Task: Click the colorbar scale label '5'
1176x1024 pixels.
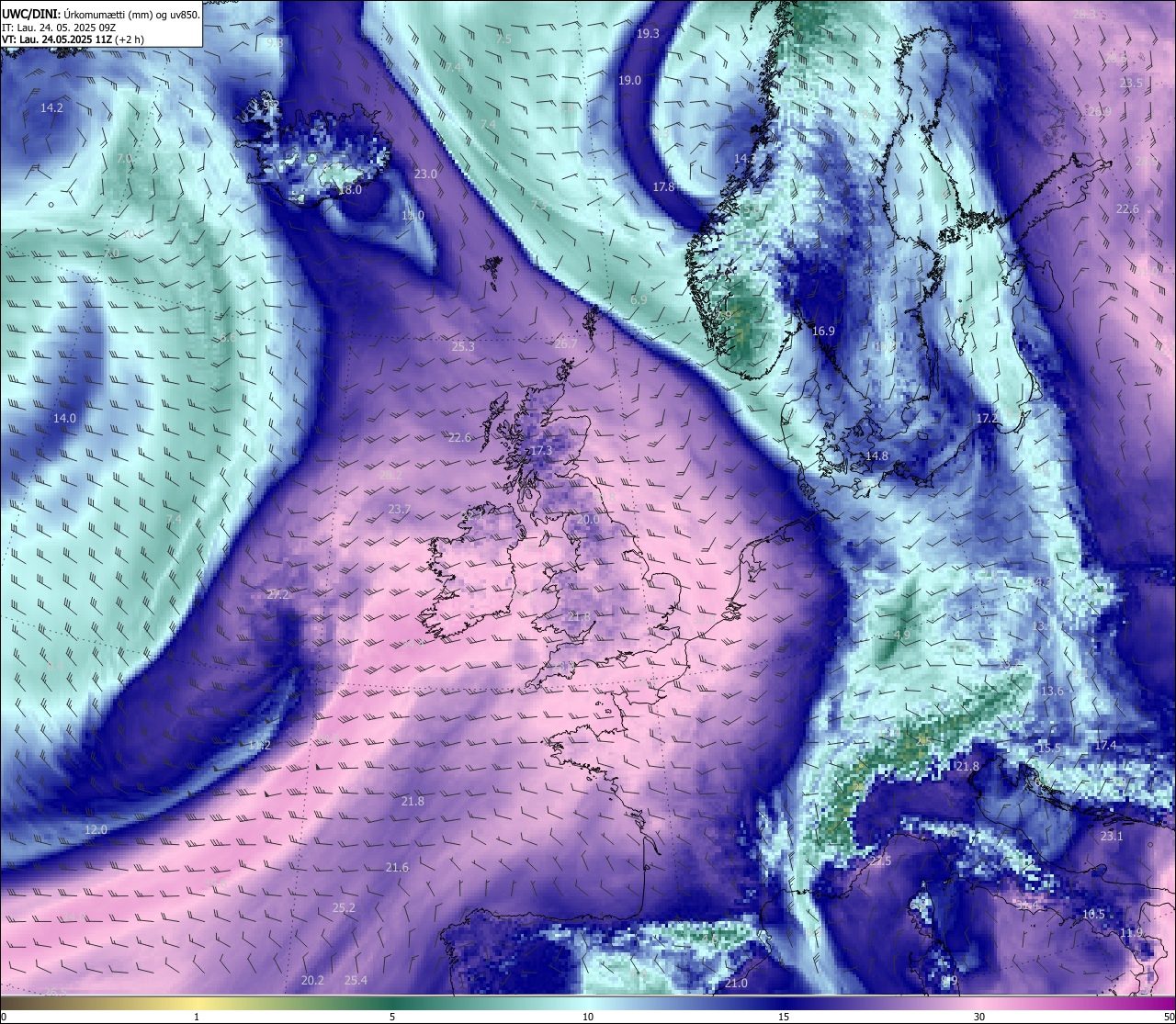Action: point(392,1017)
